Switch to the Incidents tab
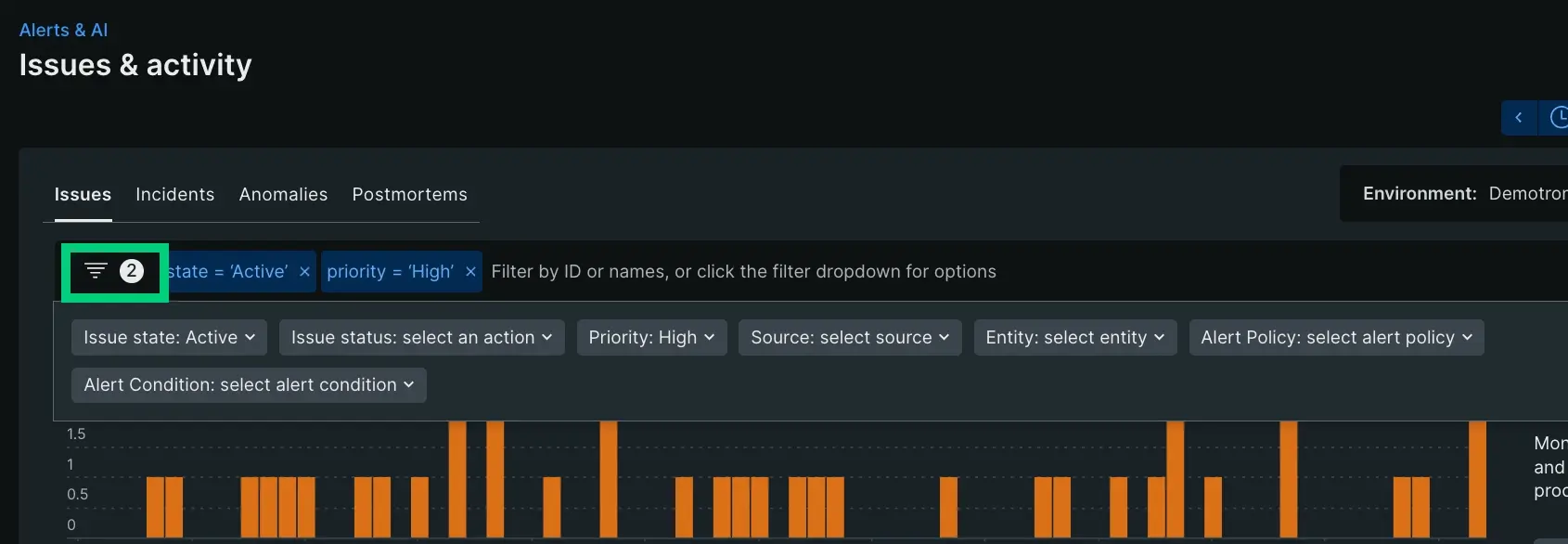 pos(174,195)
